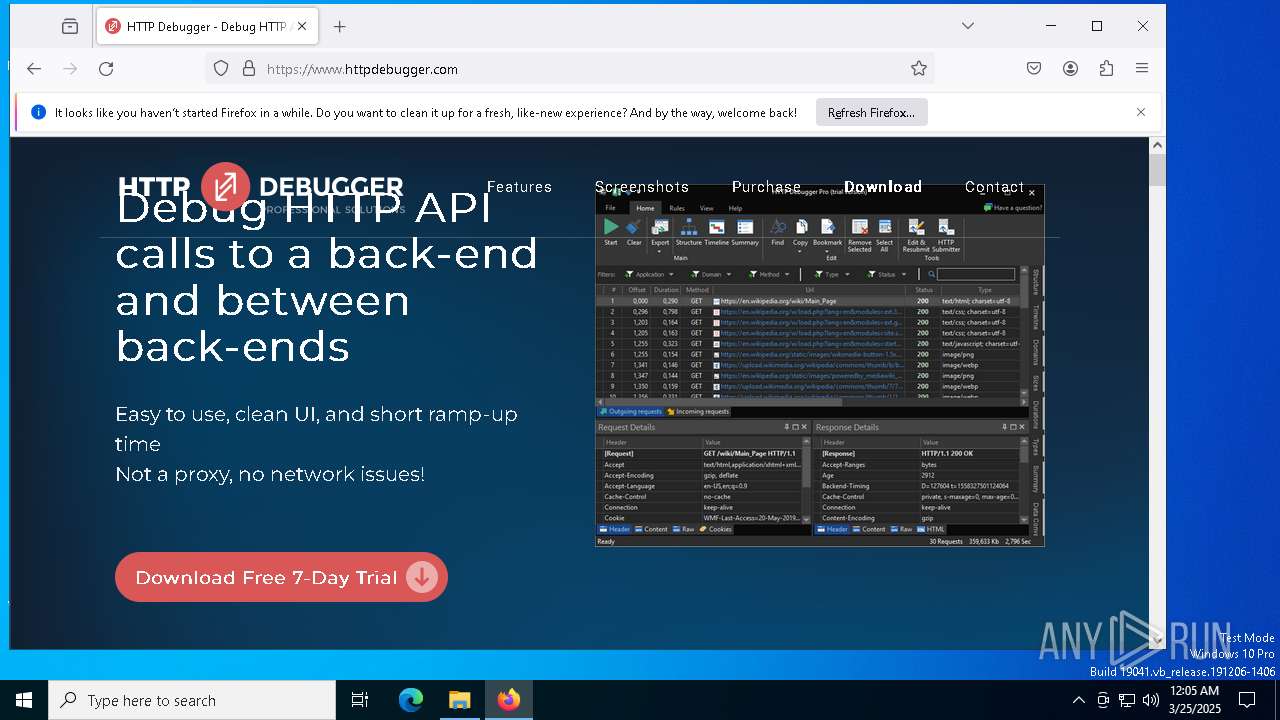The image size is (1280, 720).
Task: Click page scrollbar up arrow
Action: 1157,145
